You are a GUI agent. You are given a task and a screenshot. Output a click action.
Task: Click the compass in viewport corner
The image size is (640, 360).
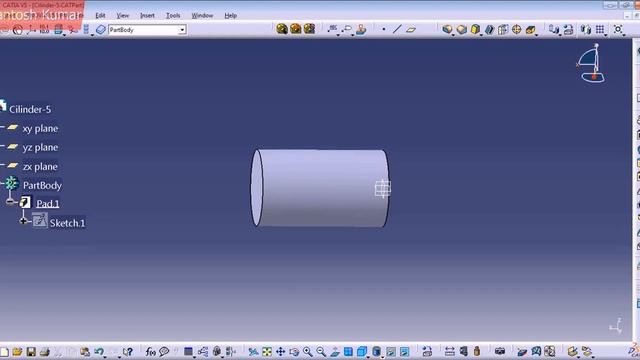pyautogui.click(x=591, y=63)
